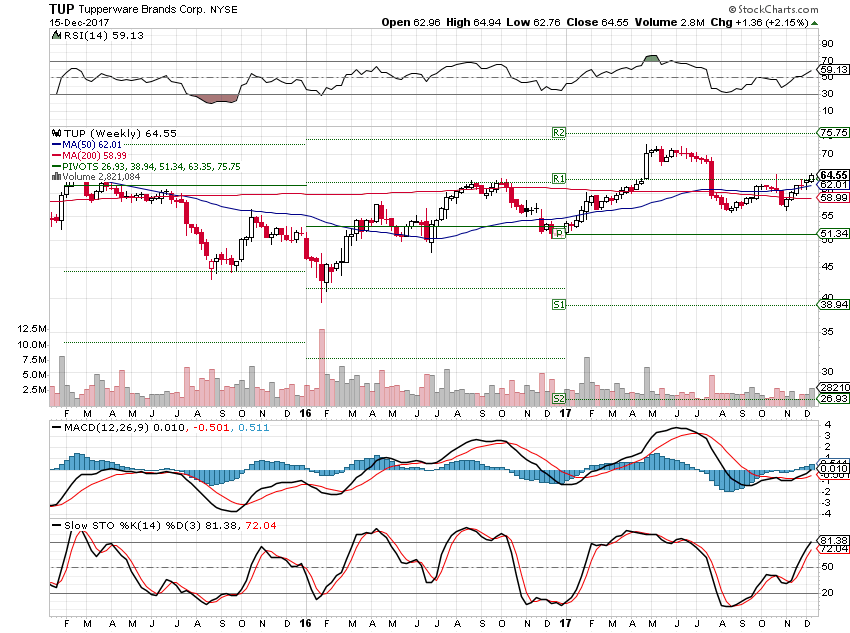Click the blue 0.511 MACD histogram value in legend

252,428
